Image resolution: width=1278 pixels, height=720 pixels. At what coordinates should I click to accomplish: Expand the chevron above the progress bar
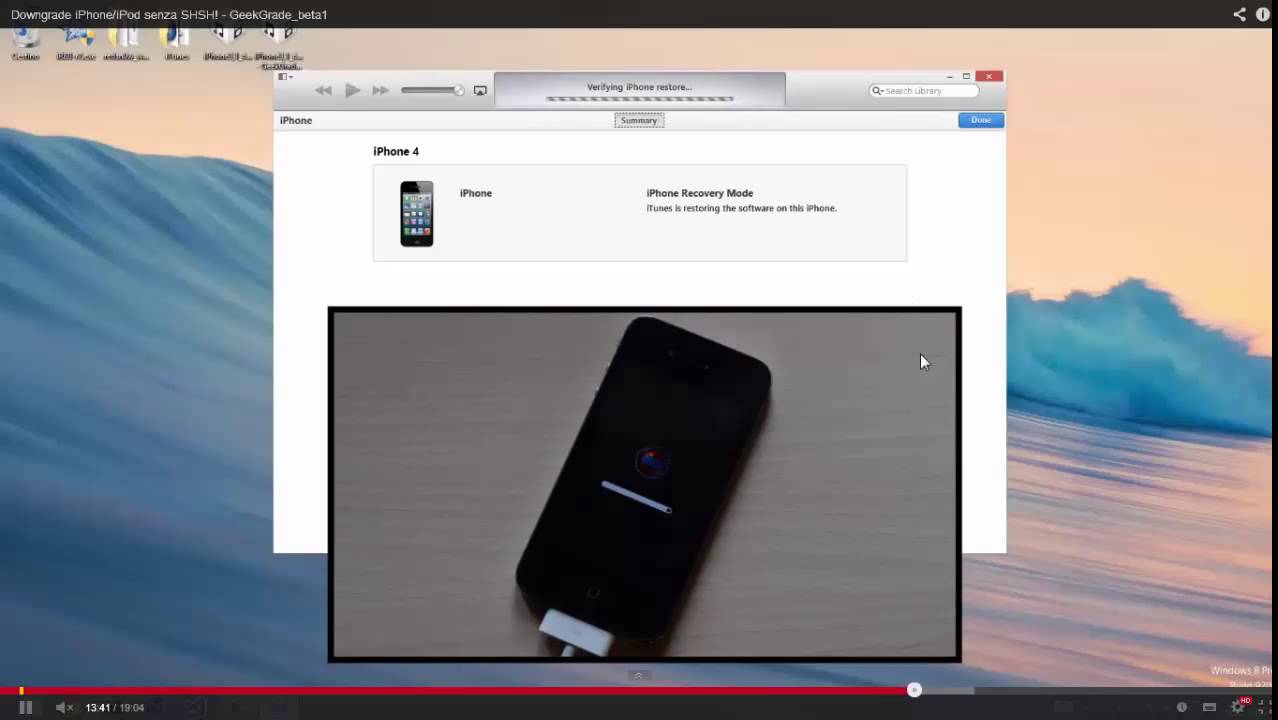tap(638, 676)
